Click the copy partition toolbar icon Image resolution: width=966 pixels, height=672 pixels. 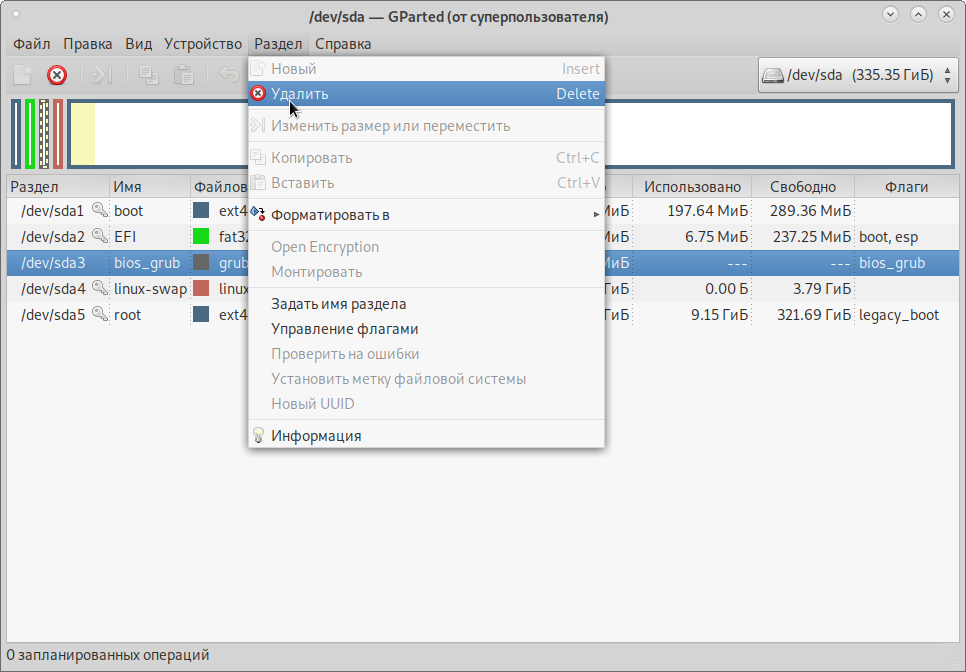click(148, 75)
